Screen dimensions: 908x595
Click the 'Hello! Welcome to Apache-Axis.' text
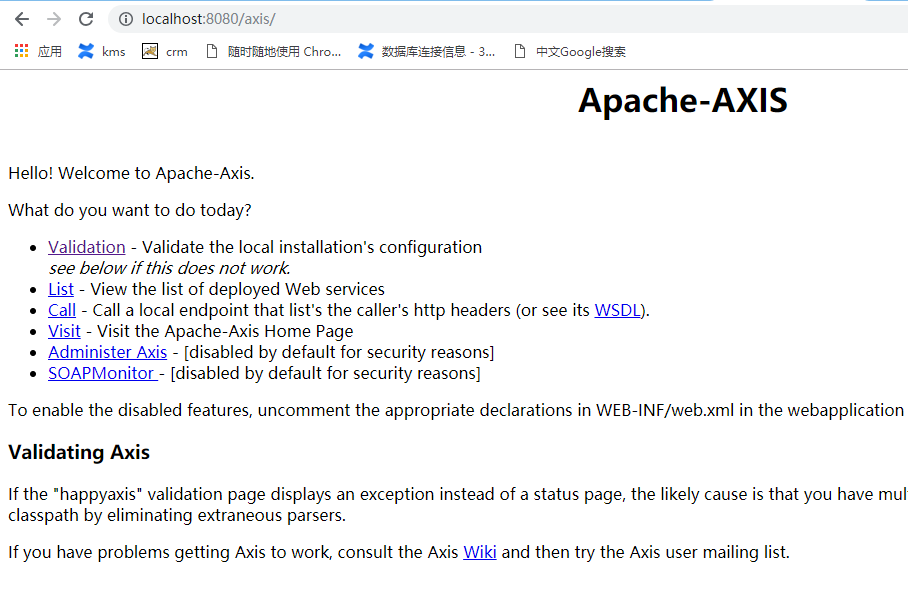pos(131,173)
